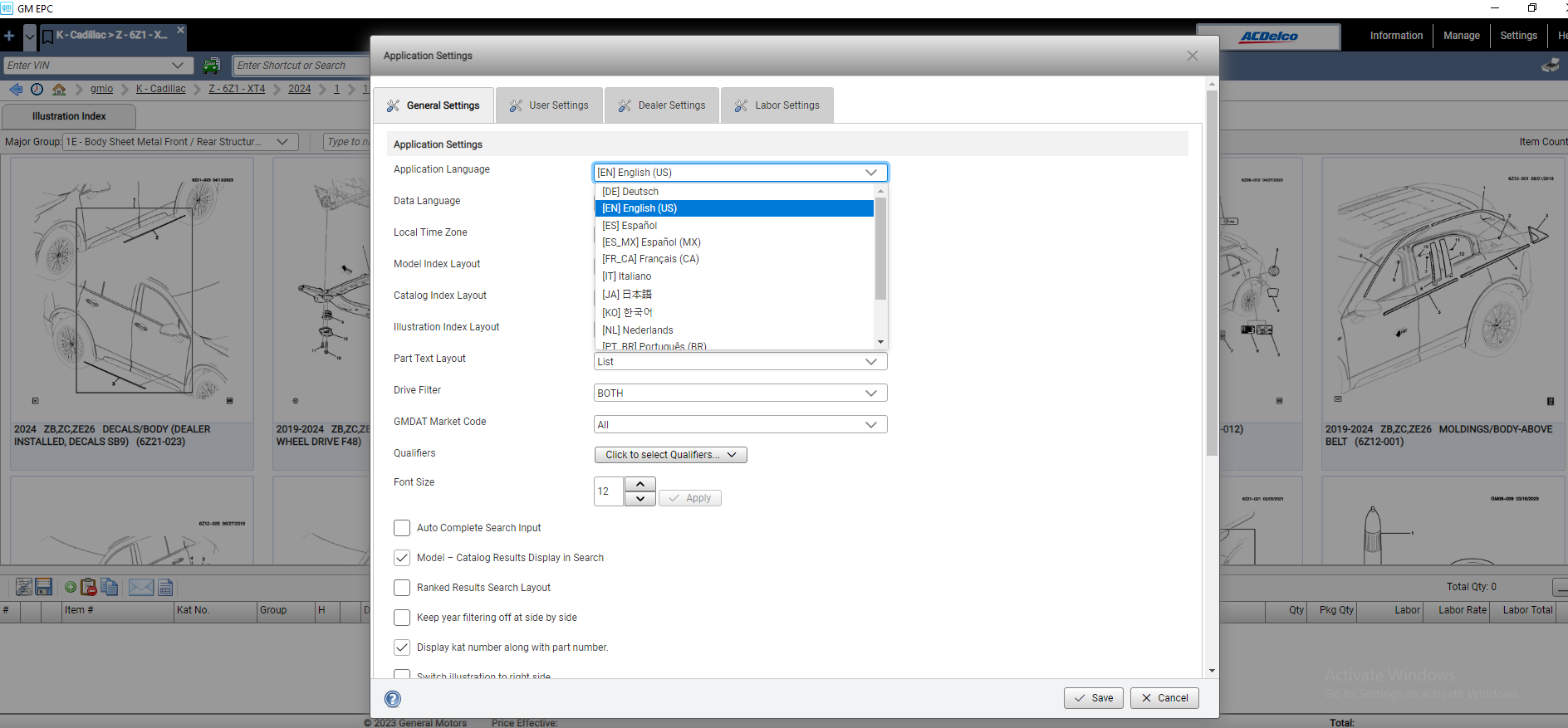1568x728 pixels.
Task: Click the 2024 breadcrumb link
Action: pyautogui.click(x=299, y=89)
